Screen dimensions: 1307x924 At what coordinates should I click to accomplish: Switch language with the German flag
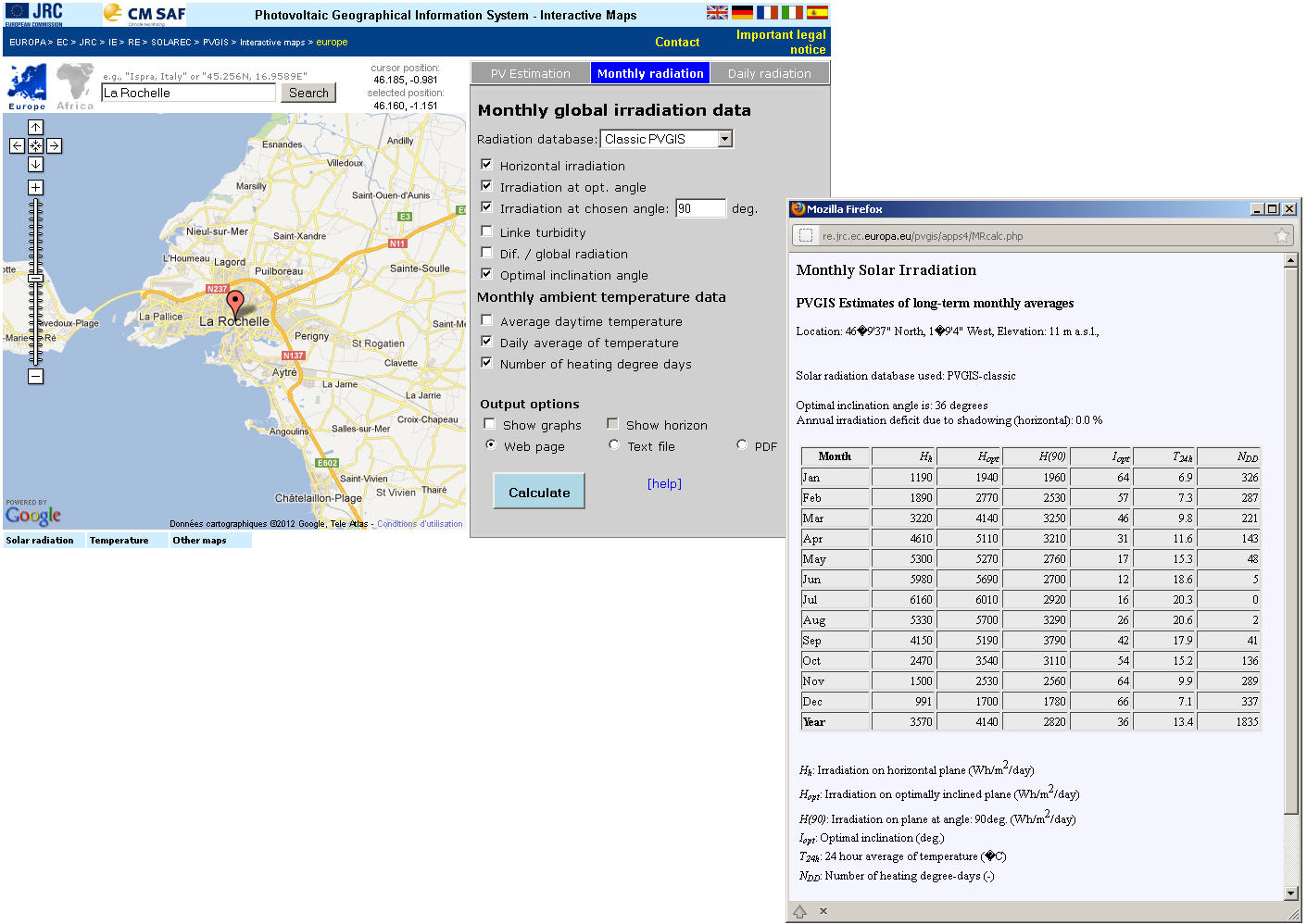742,12
